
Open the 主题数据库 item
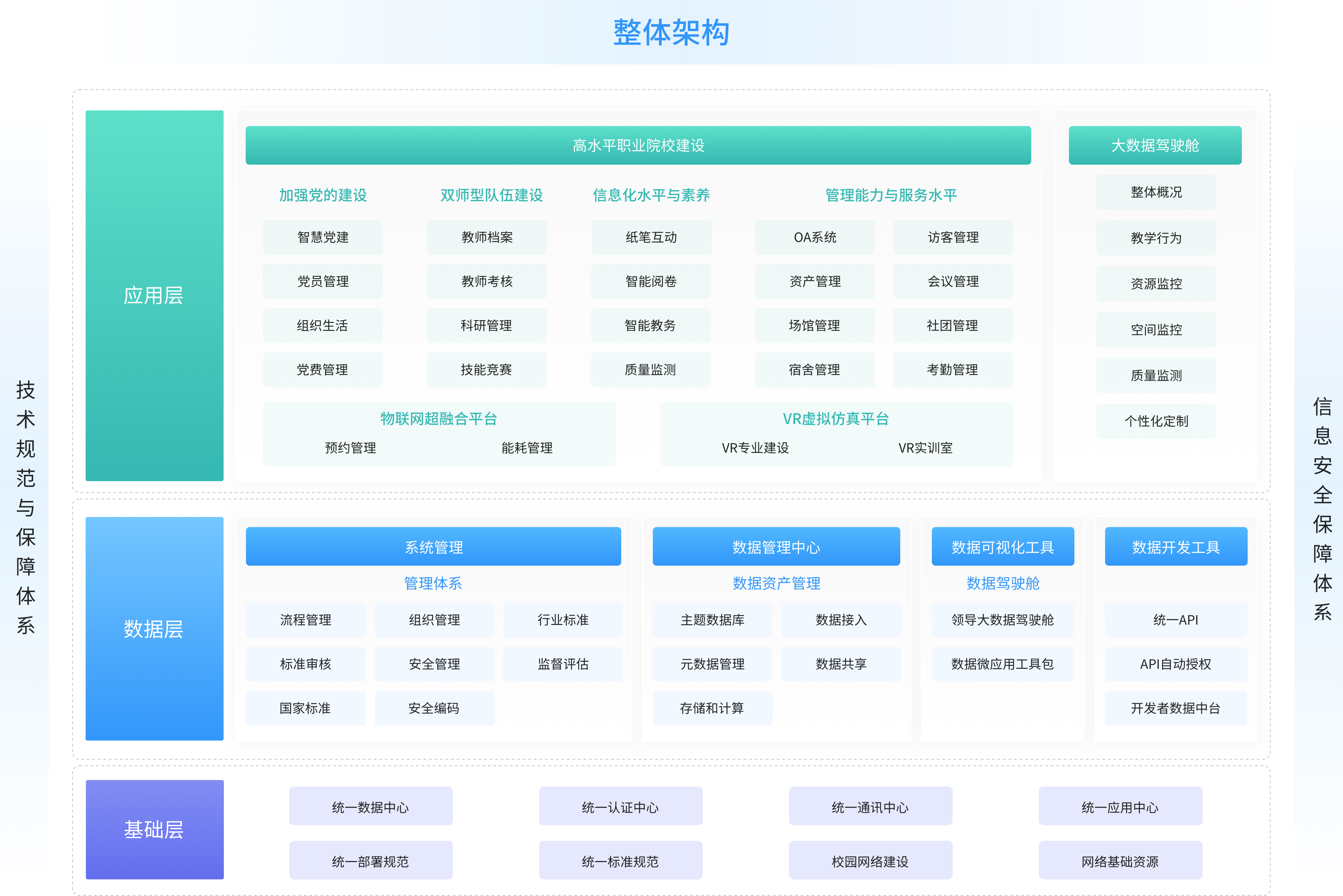tap(712, 619)
